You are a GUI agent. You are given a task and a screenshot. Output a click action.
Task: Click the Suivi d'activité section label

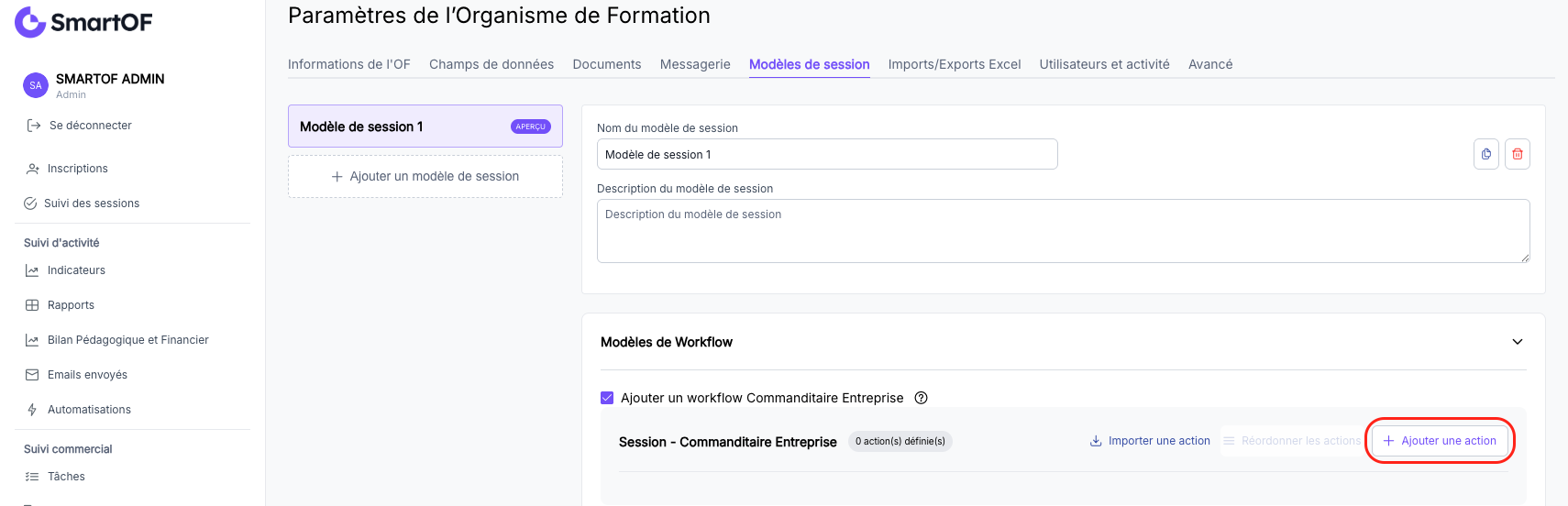[x=61, y=243]
